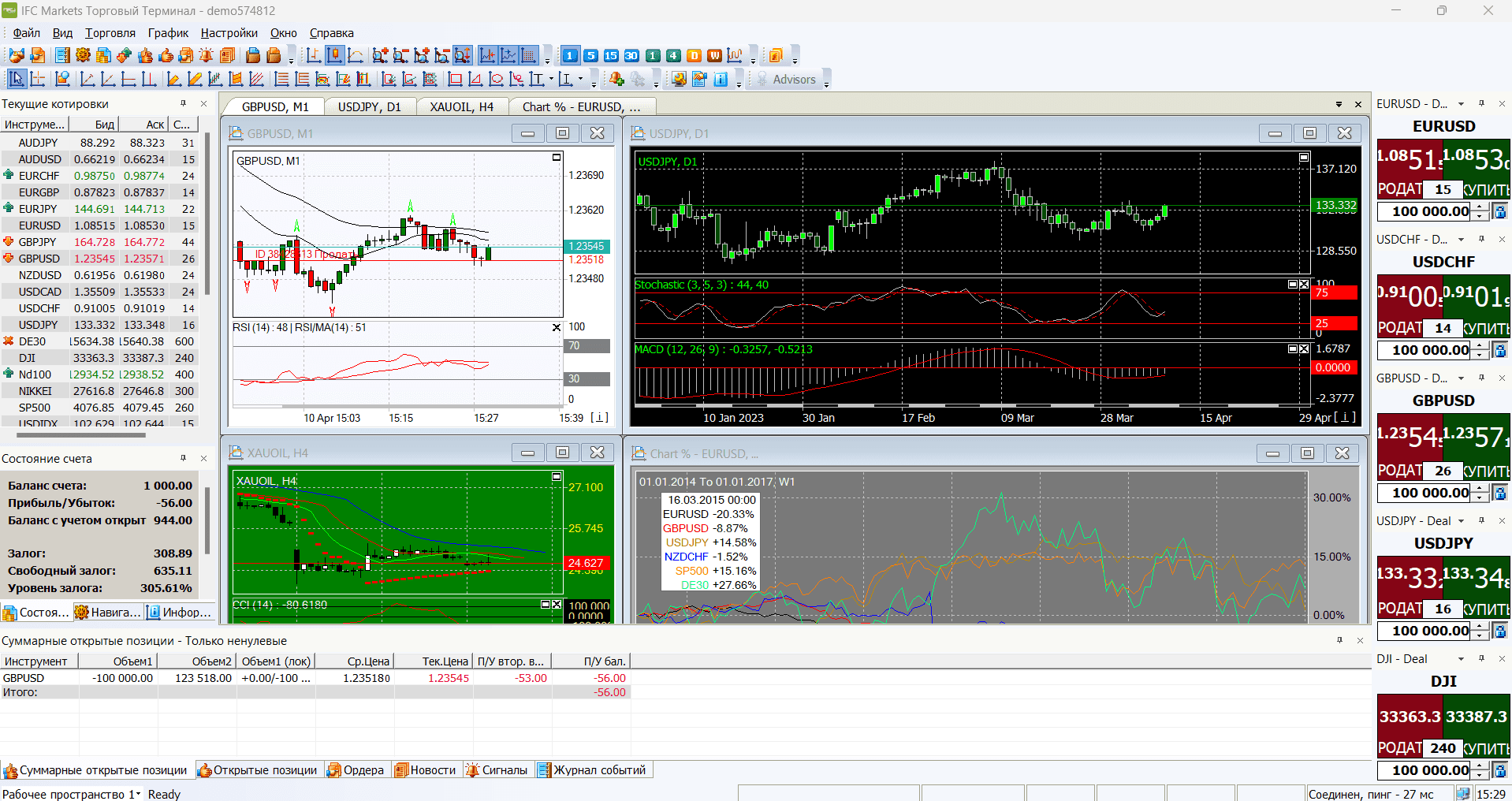
Task: Click the info icon in toolbar
Action: click(721, 79)
